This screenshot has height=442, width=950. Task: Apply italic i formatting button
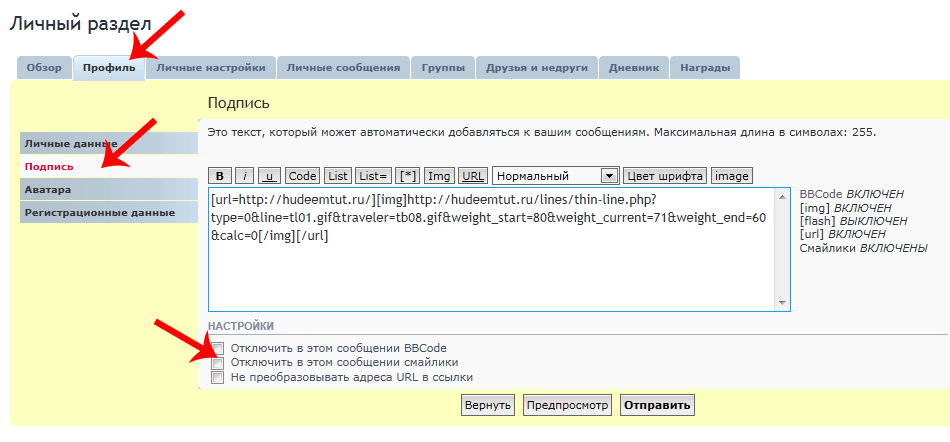[x=245, y=176]
